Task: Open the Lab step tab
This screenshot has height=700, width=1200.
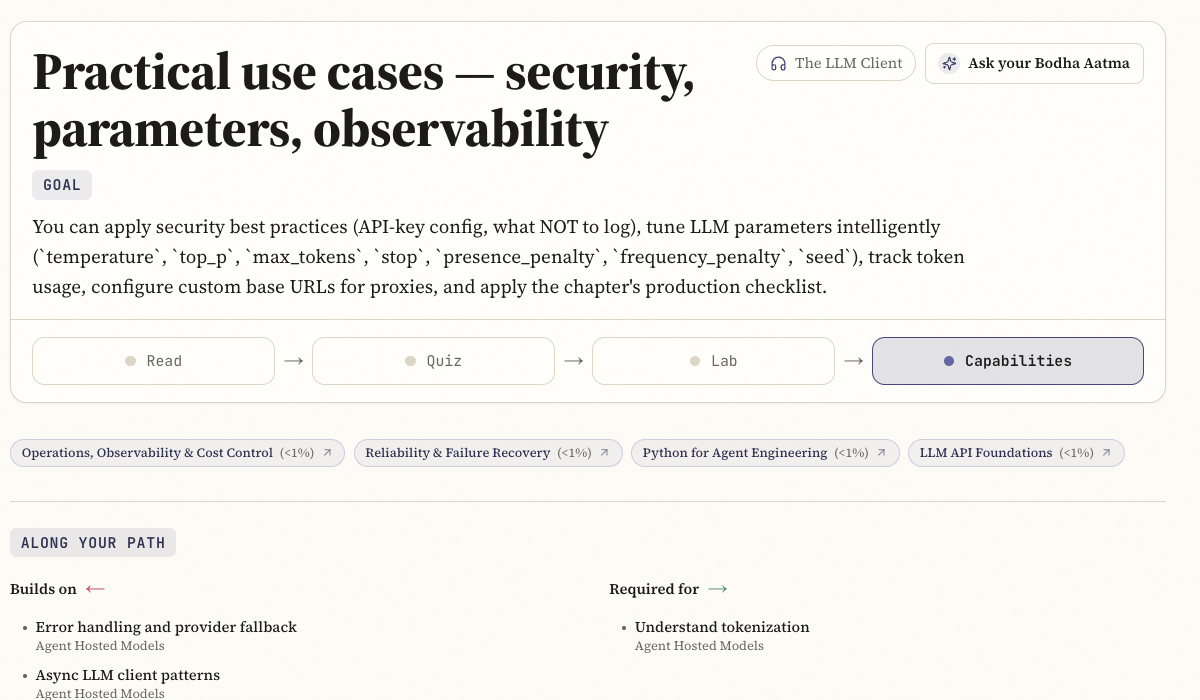Action: point(713,361)
